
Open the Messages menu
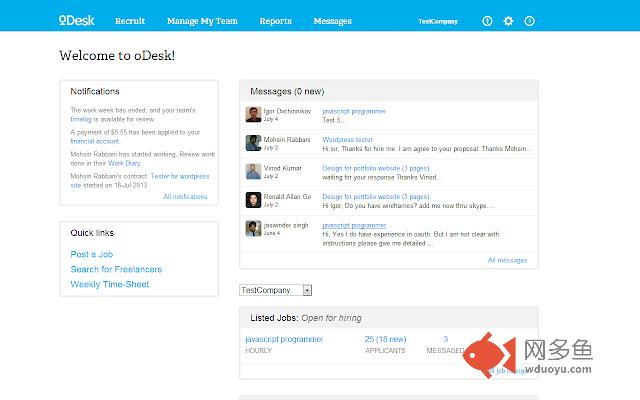tap(332, 21)
